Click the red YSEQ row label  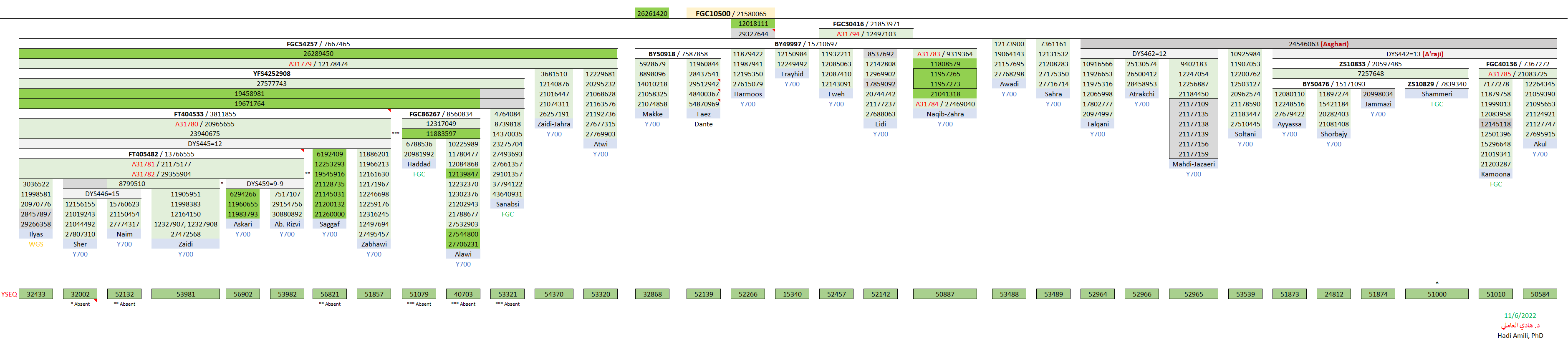(x=9, y=294)
